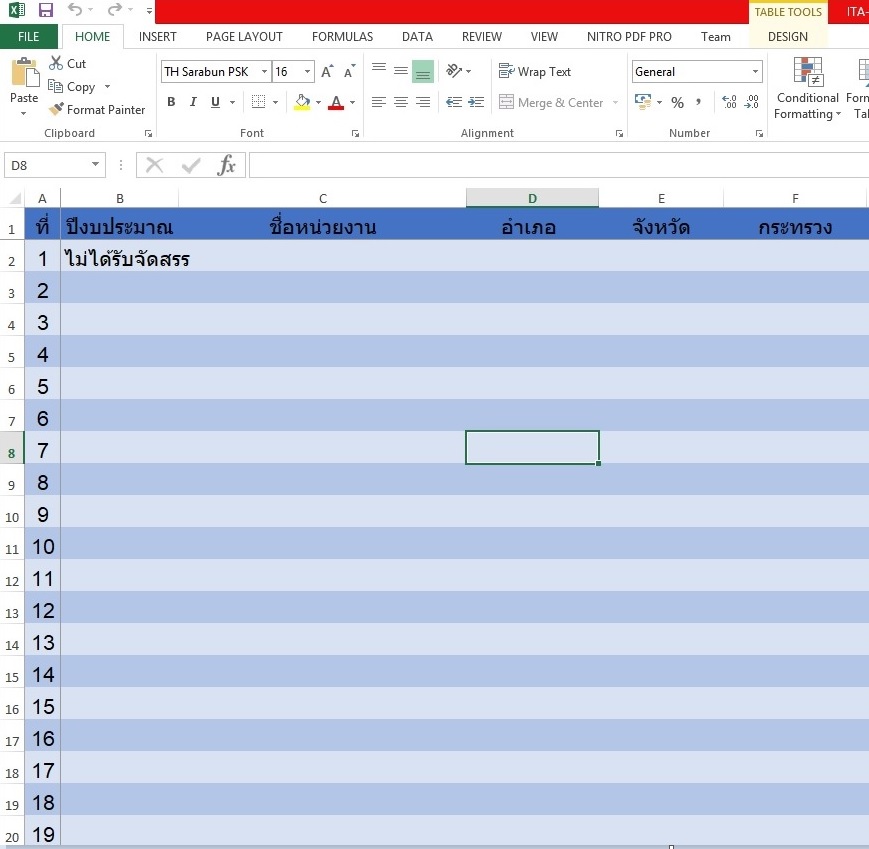This screenshot has height=849, width=869.
Task: Click the Increase Font Size icon
Action: click(x=327, y=72)
